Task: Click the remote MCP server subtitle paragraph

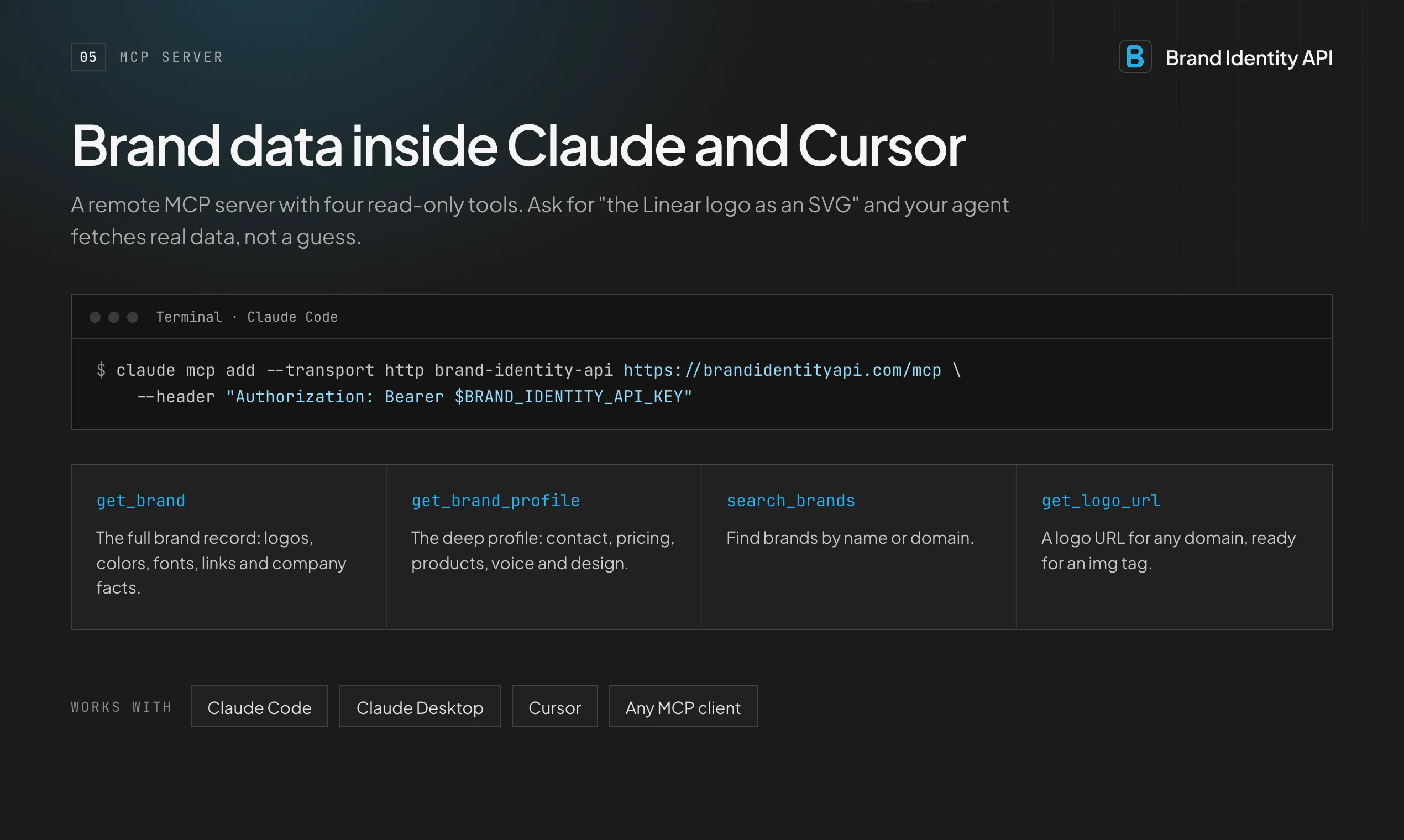Action: [x=539, y=221]
